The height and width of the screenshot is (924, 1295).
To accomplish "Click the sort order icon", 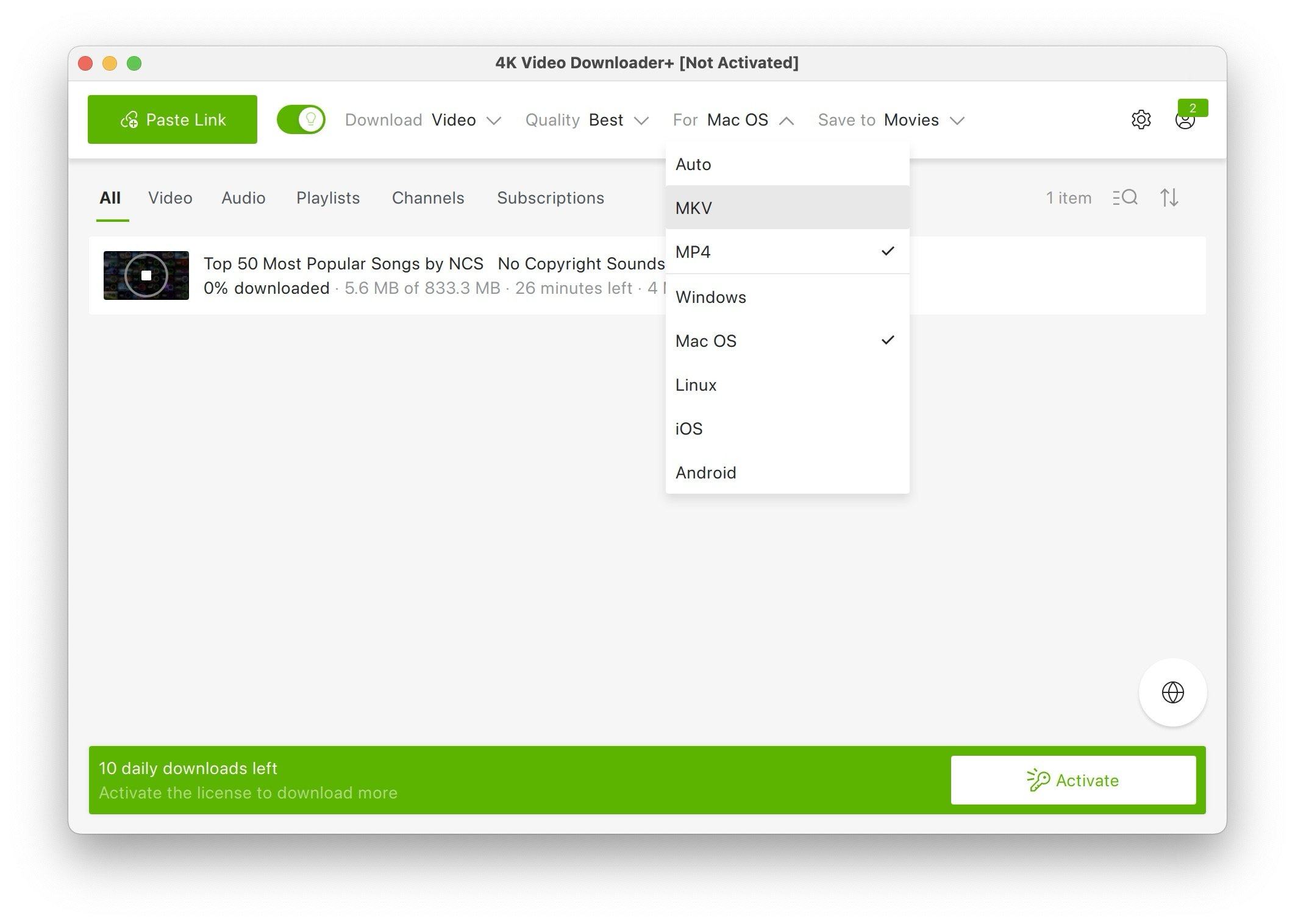I will 1168,197.
